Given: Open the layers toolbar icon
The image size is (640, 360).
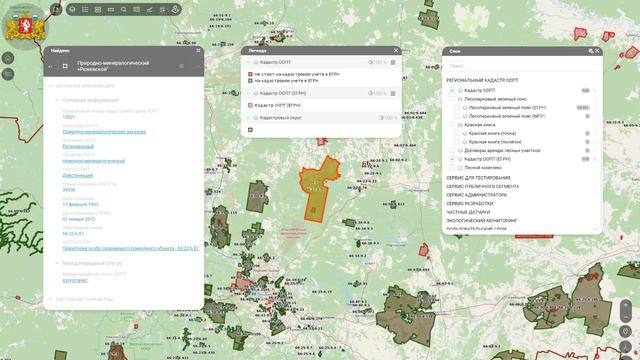Looking at the screenshot, I should tap(72, 9).
